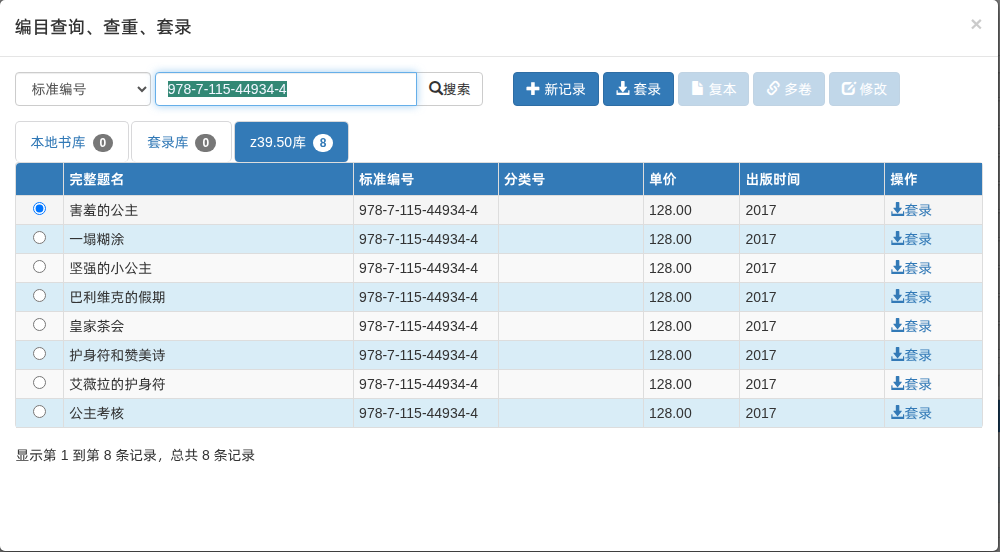This screenshot has height=552, width=1000.
Task: Open the z39.50库 tab
Action: (x=291, y=142)
